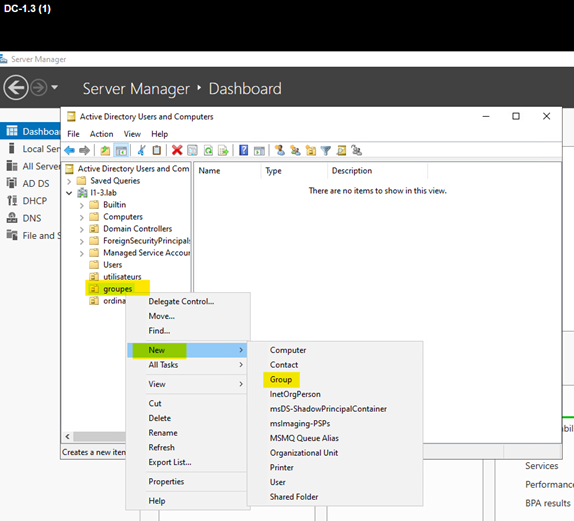Choose Rename in context menu
Viewport: 574px width, 521px height.
(187, 433)
